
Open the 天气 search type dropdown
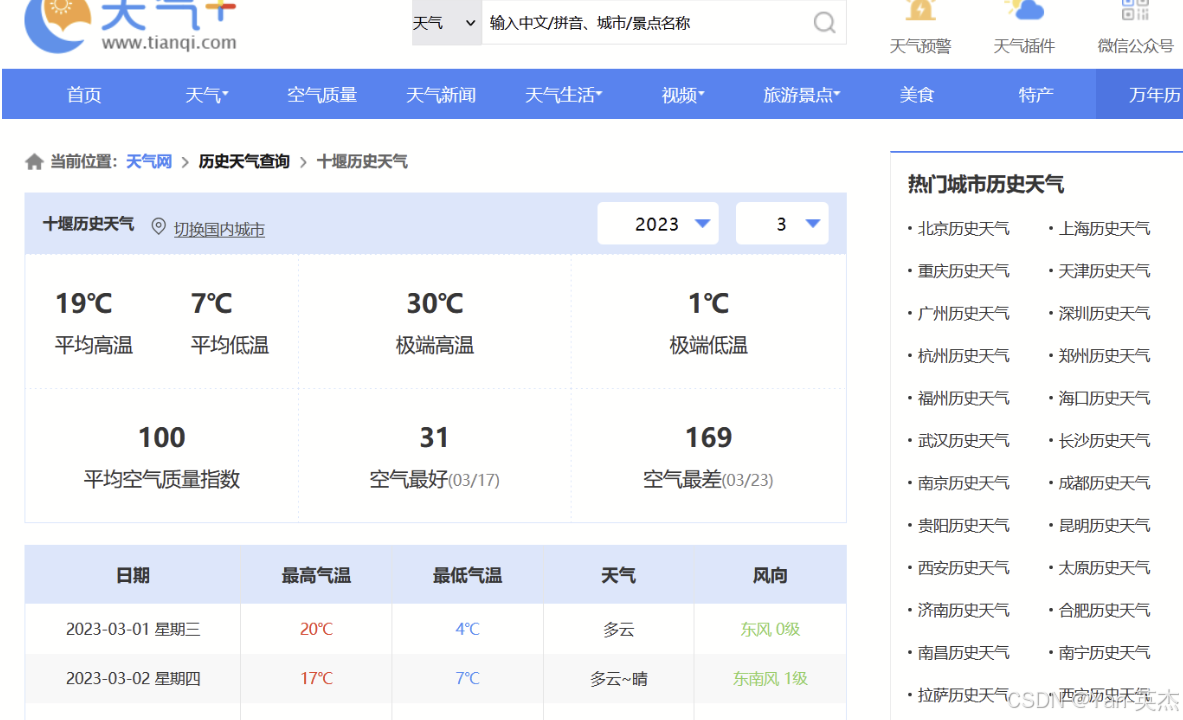coord(446,23)
